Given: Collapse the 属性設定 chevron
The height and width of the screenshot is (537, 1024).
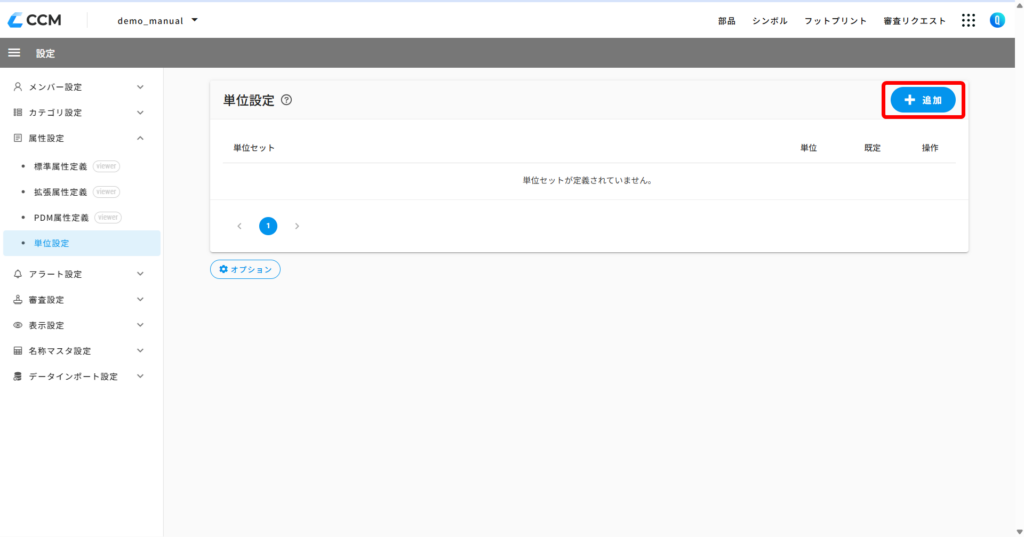Looking at the screenshot, I should point(140,138).
